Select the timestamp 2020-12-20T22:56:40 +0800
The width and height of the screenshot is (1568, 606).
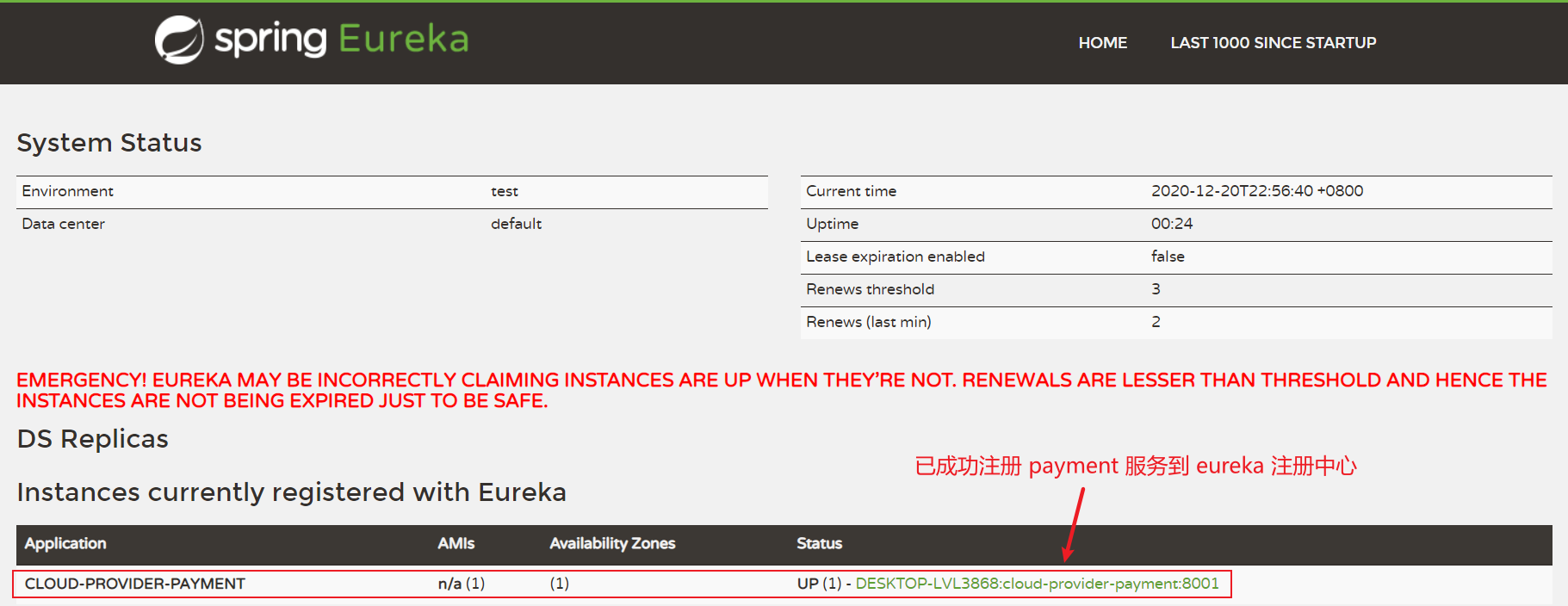click(x=1257, y=191)
